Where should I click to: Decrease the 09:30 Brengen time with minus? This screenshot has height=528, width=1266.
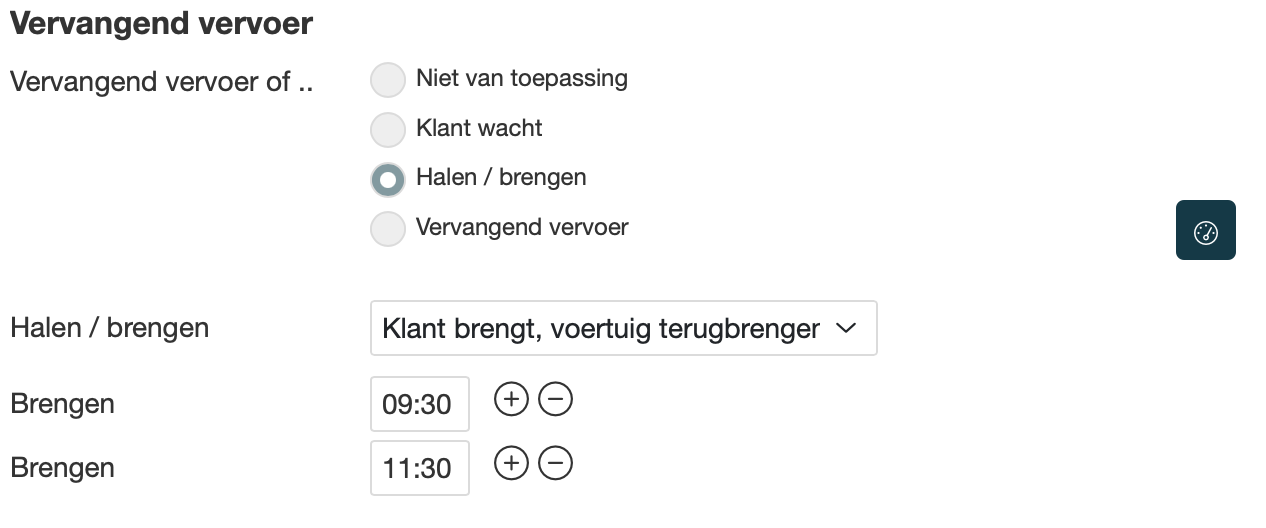point(556,400)
